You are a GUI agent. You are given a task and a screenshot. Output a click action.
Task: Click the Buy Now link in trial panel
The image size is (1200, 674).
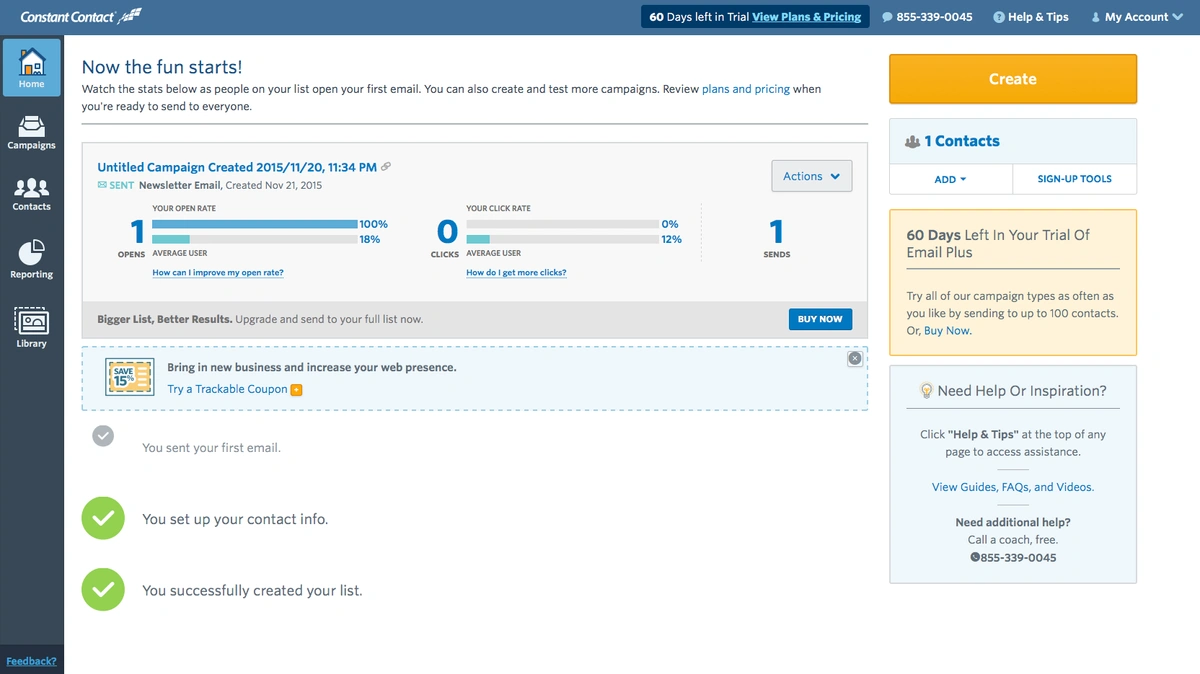coord(947,331)
